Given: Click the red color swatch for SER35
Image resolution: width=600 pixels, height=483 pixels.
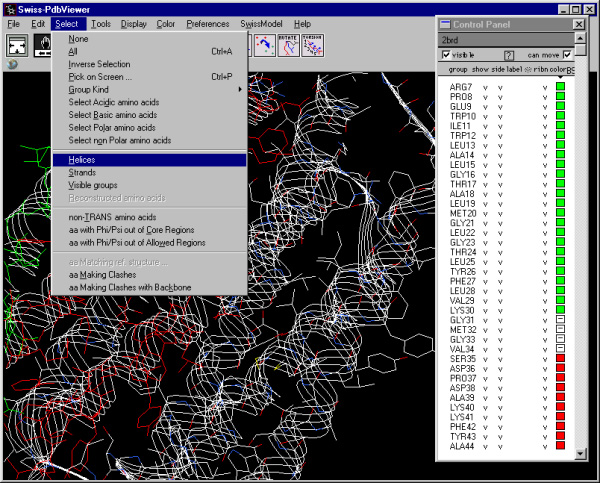Looking at the screenshot, I should (560, 357).
